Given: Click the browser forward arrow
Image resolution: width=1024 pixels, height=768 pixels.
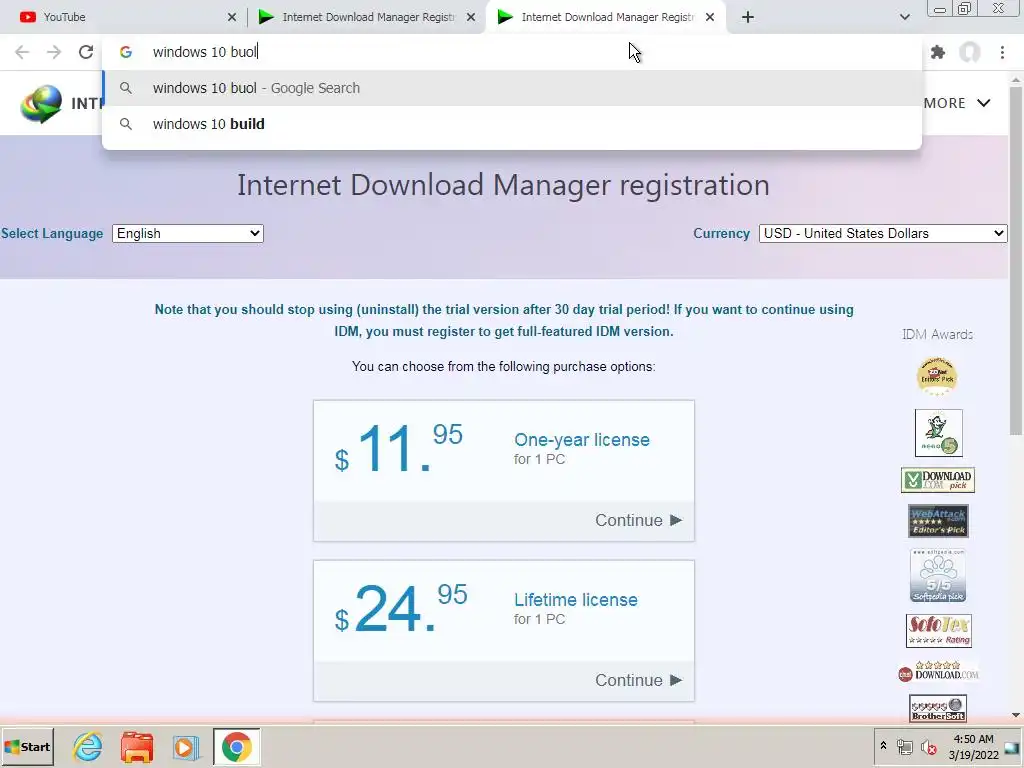Looking at the screenshot, I should coord(54,52).
